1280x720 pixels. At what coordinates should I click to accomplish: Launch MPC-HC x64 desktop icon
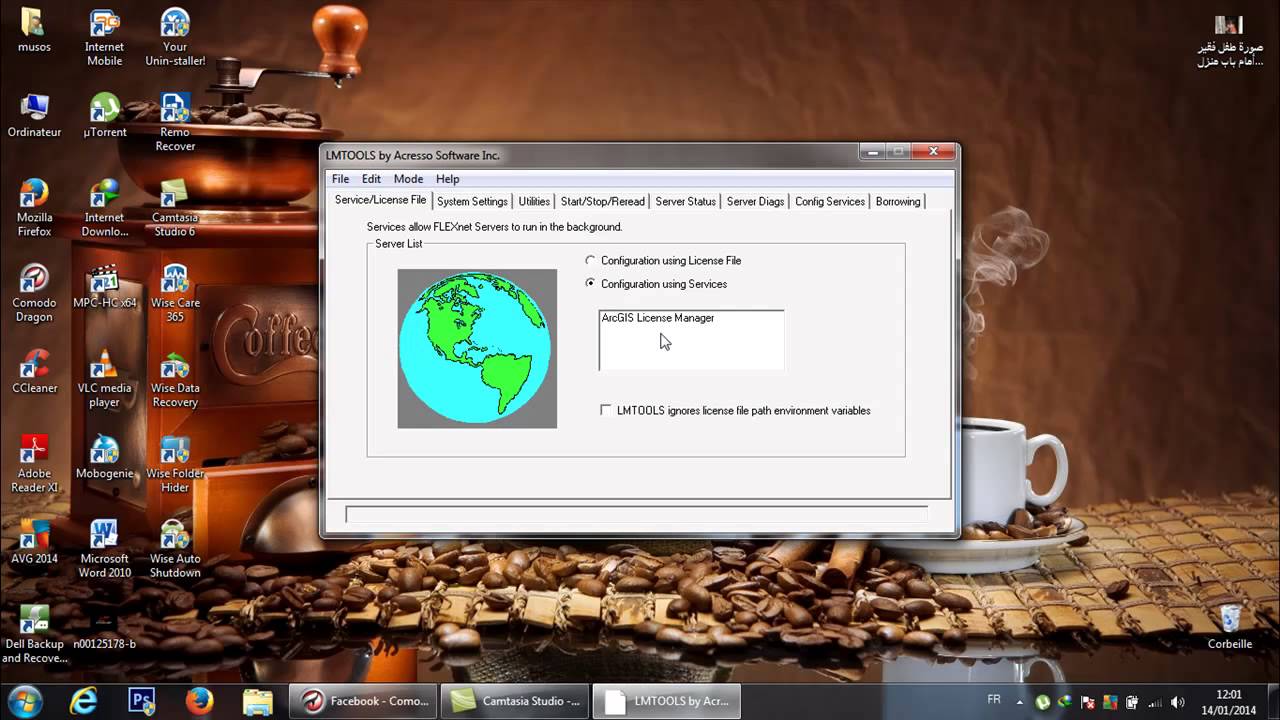pos(104,287)
